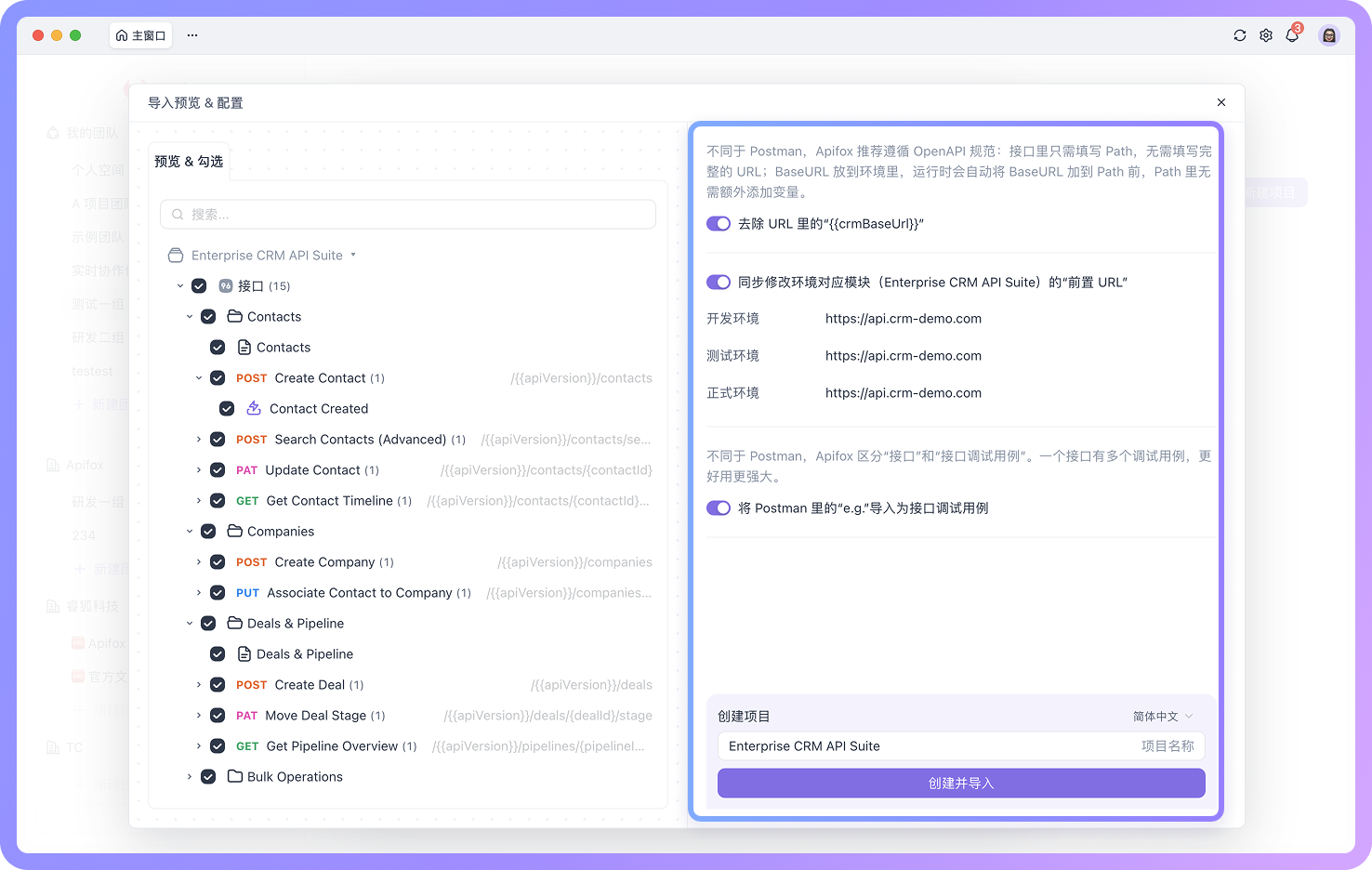1372x870 pixels.
Task: Expand the Move Deal Stage endpoint
Action: (x=199, y=715)
